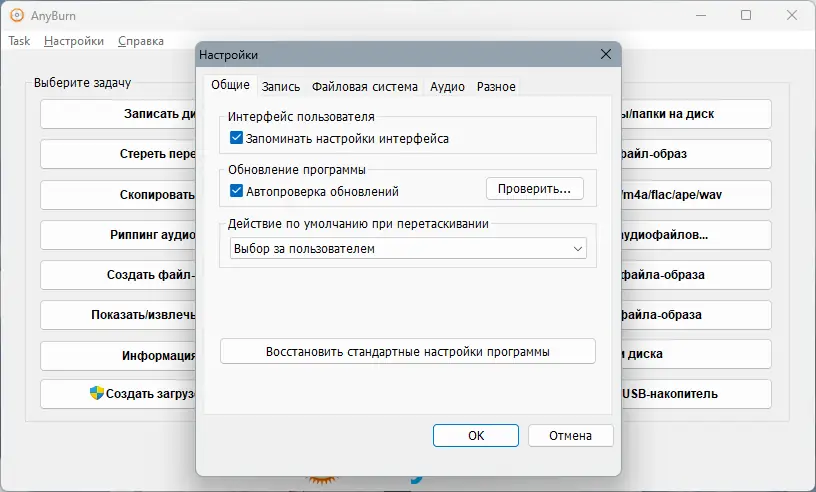Click the AnyBurn app icon in title bar
This screenshot has height=492, width=816.
[x=16, y=15]
